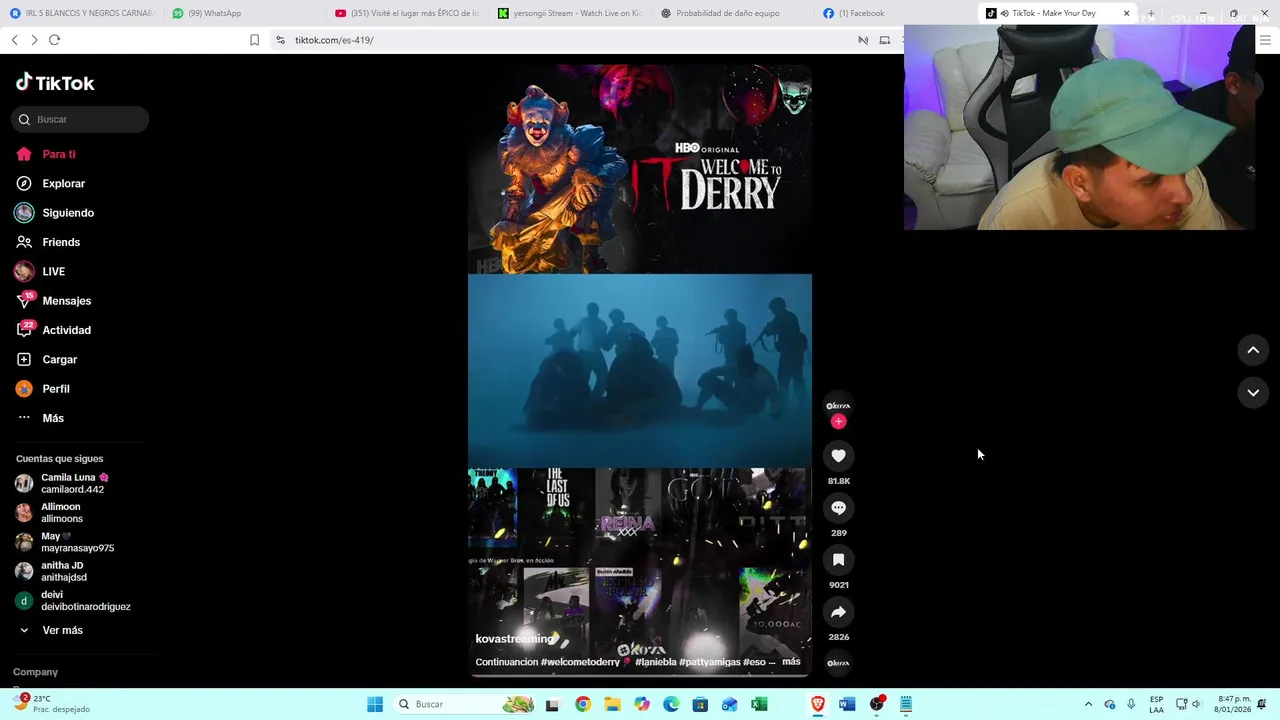Screen dimensions: 1280x720
Task: Switch to IRL 5 BLANCOS Y NEGROS tab
Action: click(81, 13)
